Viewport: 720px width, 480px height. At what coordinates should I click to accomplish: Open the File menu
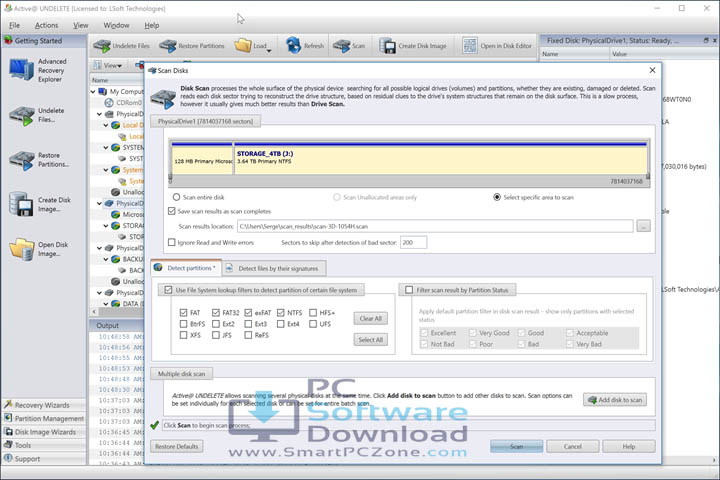[x=15, y=25]
